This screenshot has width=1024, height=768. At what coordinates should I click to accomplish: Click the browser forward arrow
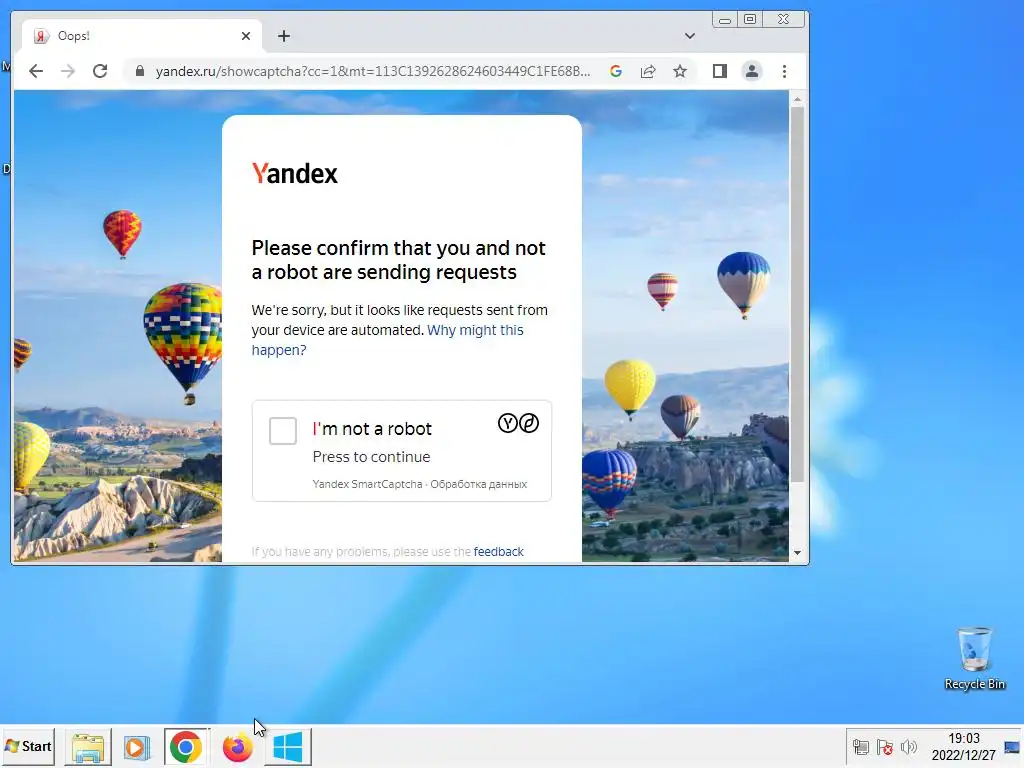pos(68,71)
